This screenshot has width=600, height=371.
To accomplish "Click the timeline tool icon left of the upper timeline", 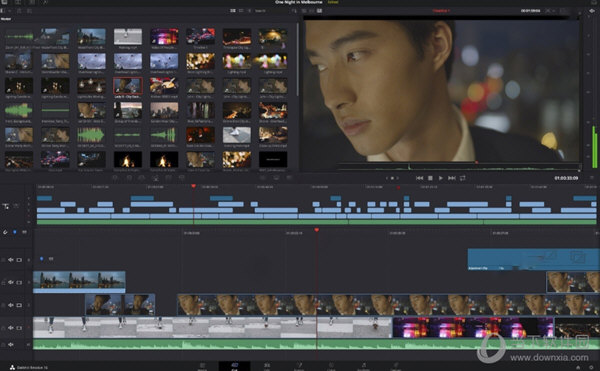I will [x=6, y=207].
